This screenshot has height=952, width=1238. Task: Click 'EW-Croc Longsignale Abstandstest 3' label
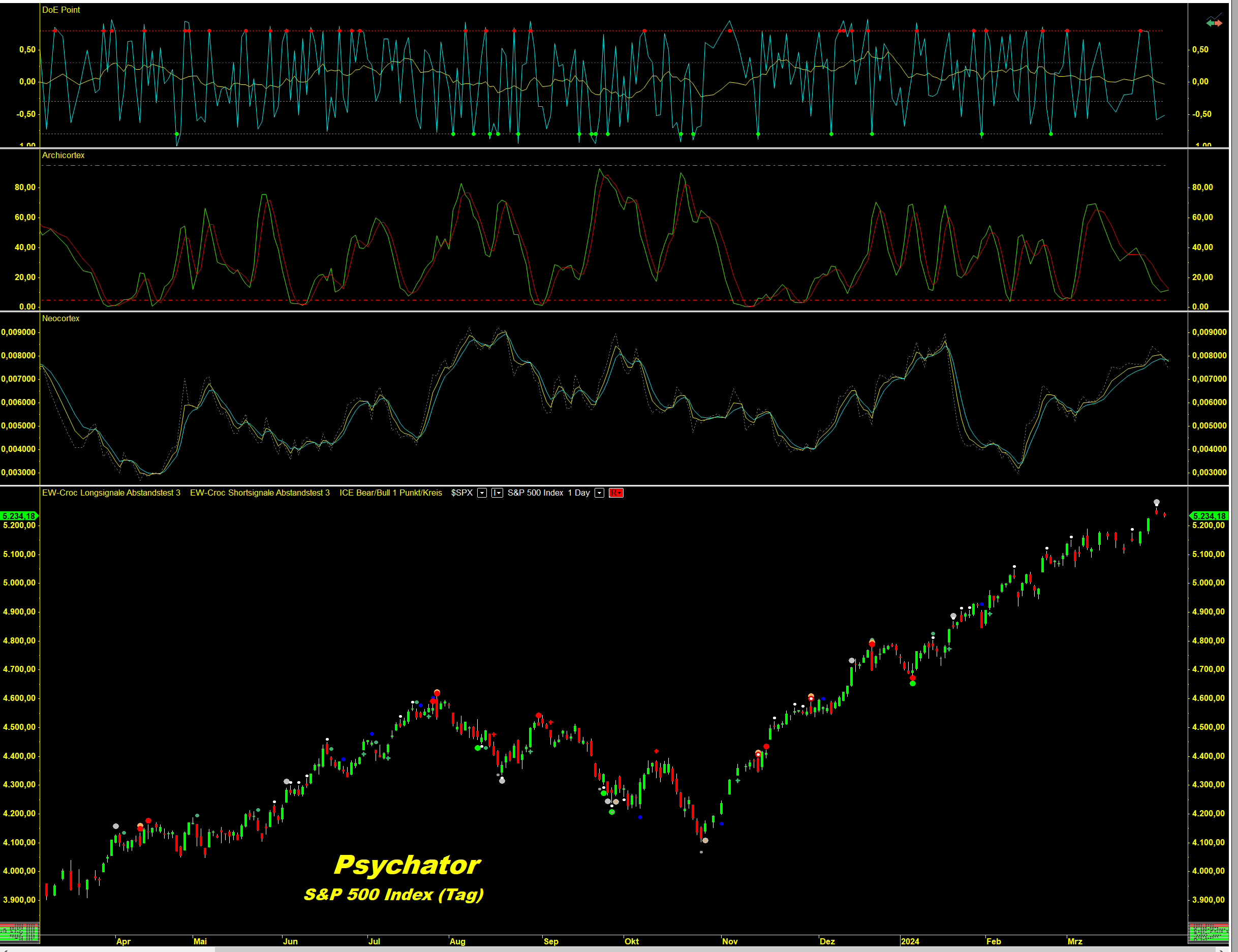pos(111,493)
